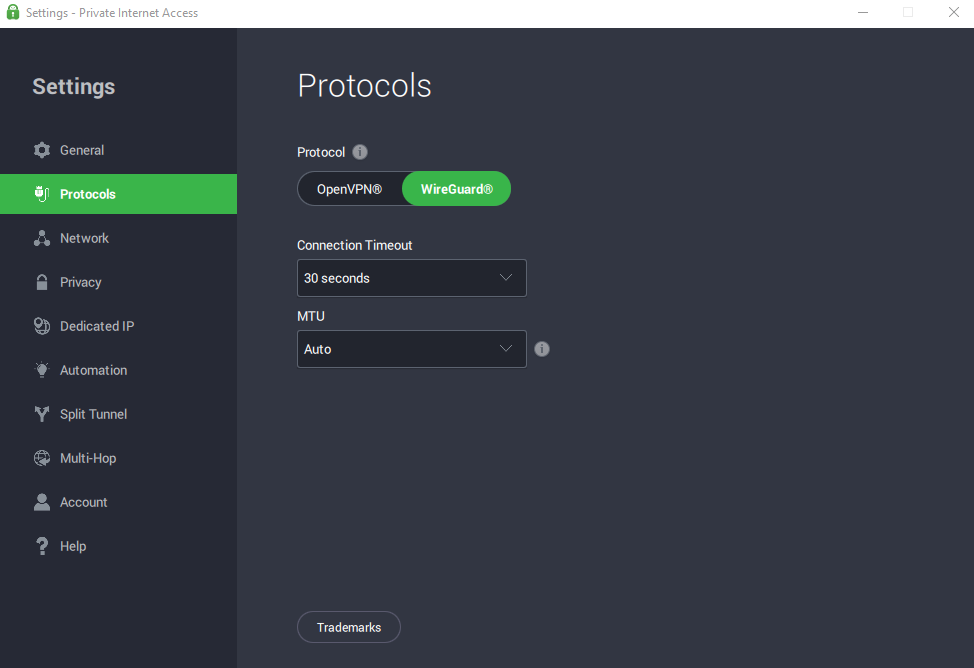
Task: Click the Trademarks button
Action: coord(349,627)
